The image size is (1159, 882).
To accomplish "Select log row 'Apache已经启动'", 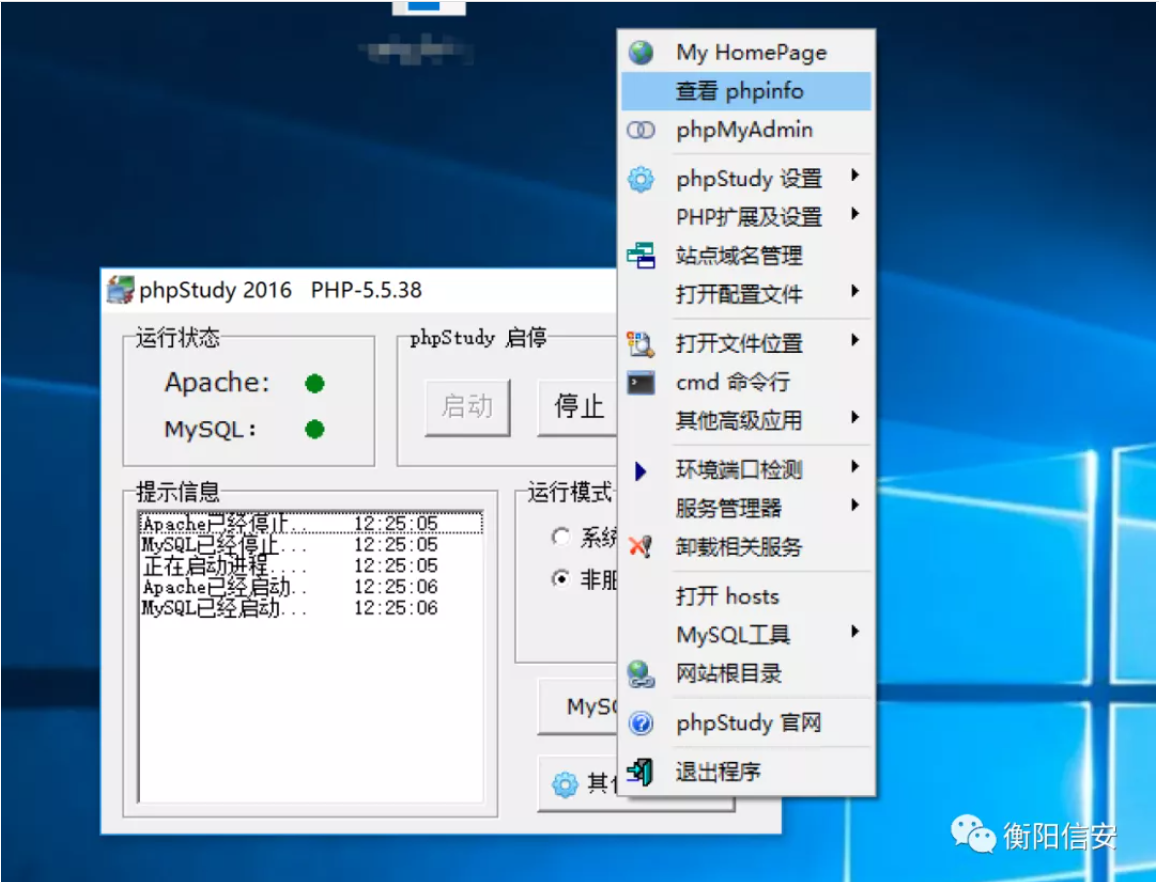I will pyautogui.click(x=310, y=587).
